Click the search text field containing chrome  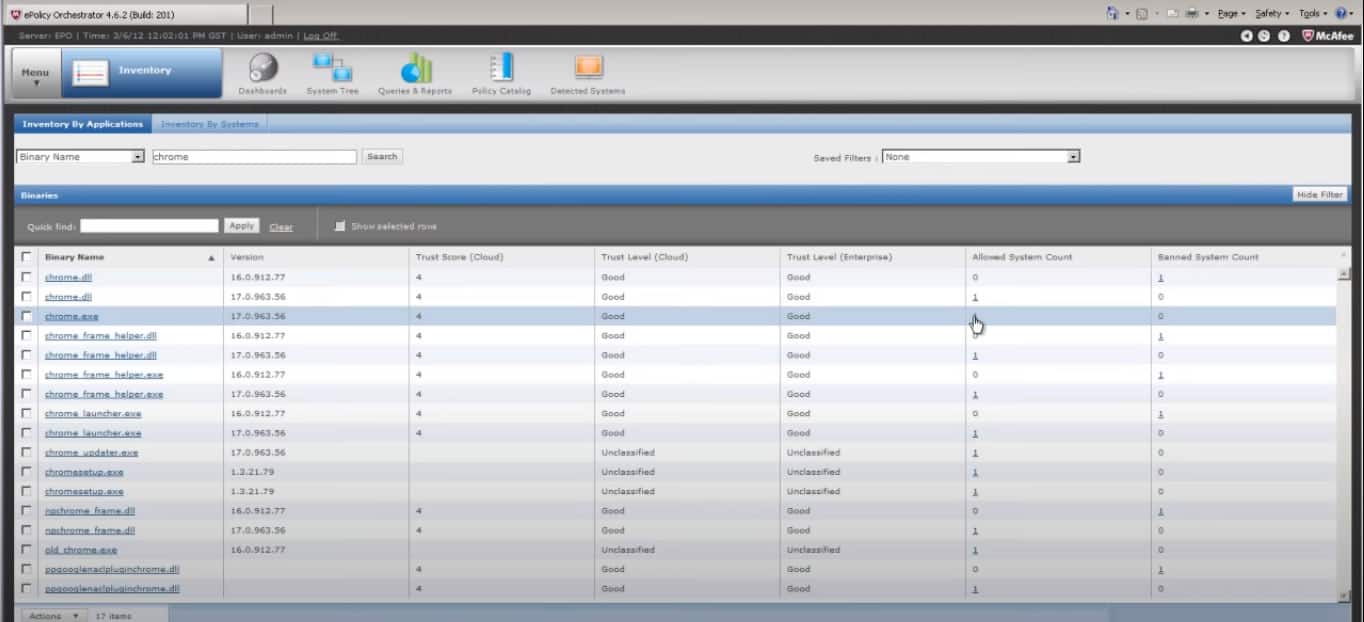(254, 157)
